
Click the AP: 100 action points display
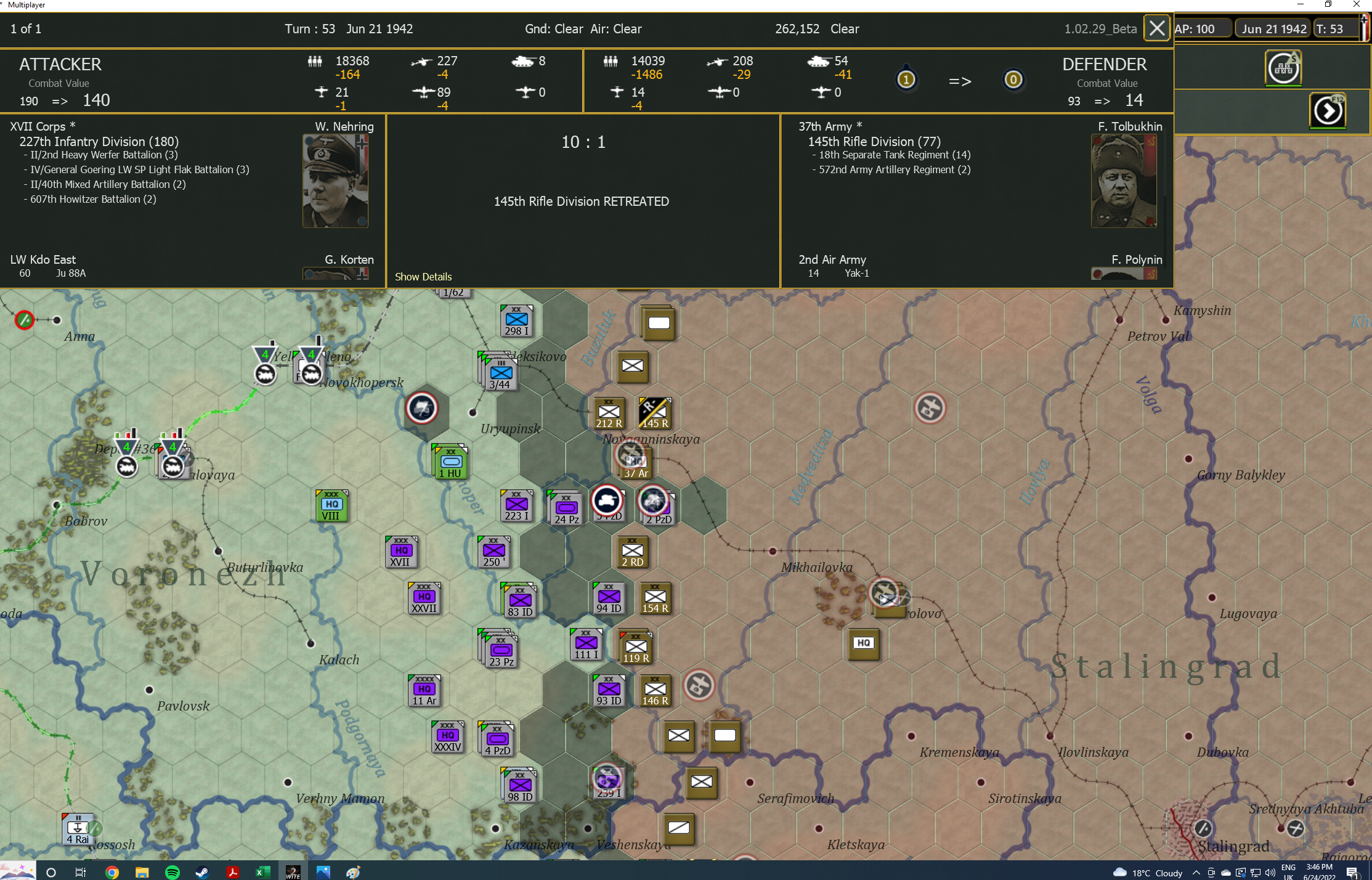coord(1202,28)
